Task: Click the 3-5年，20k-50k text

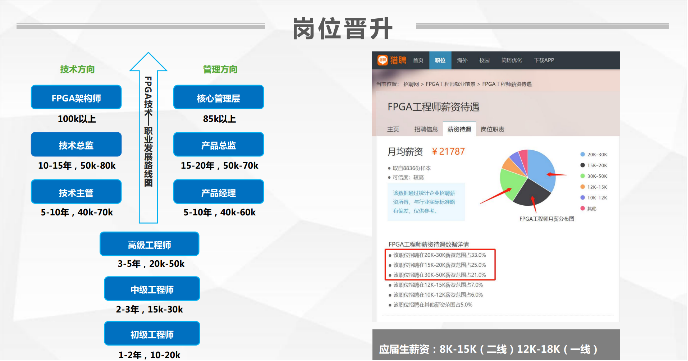Action: pos(151,264)
